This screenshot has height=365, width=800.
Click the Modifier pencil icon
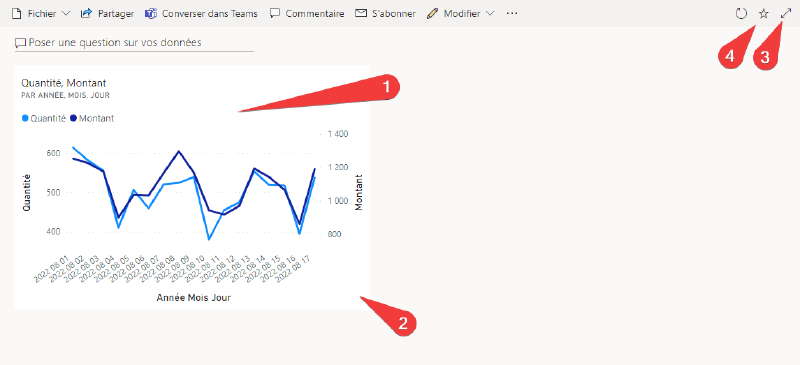(433, 14)
